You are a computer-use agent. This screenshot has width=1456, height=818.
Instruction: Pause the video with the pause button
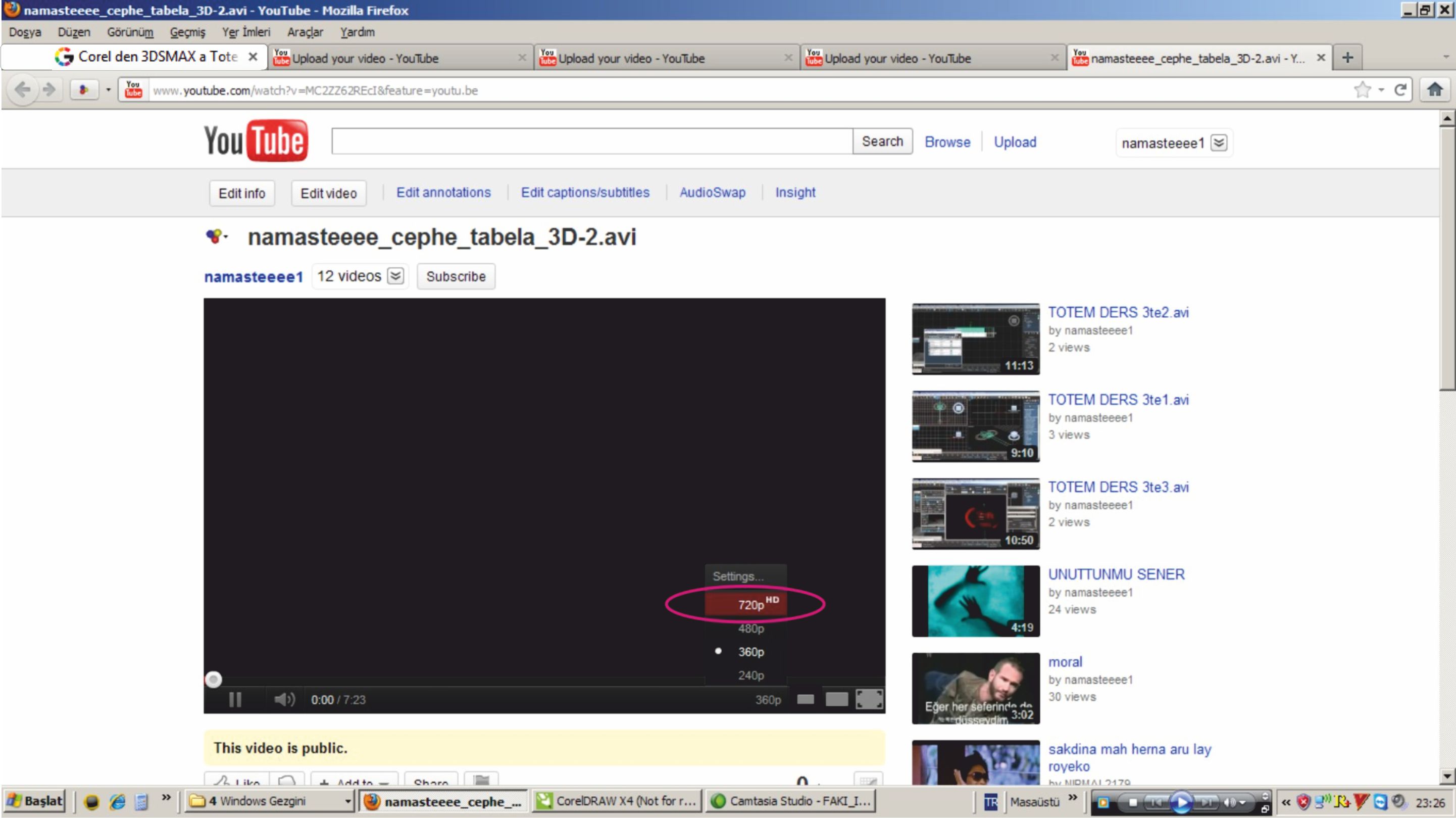click(x=235, y=700)
